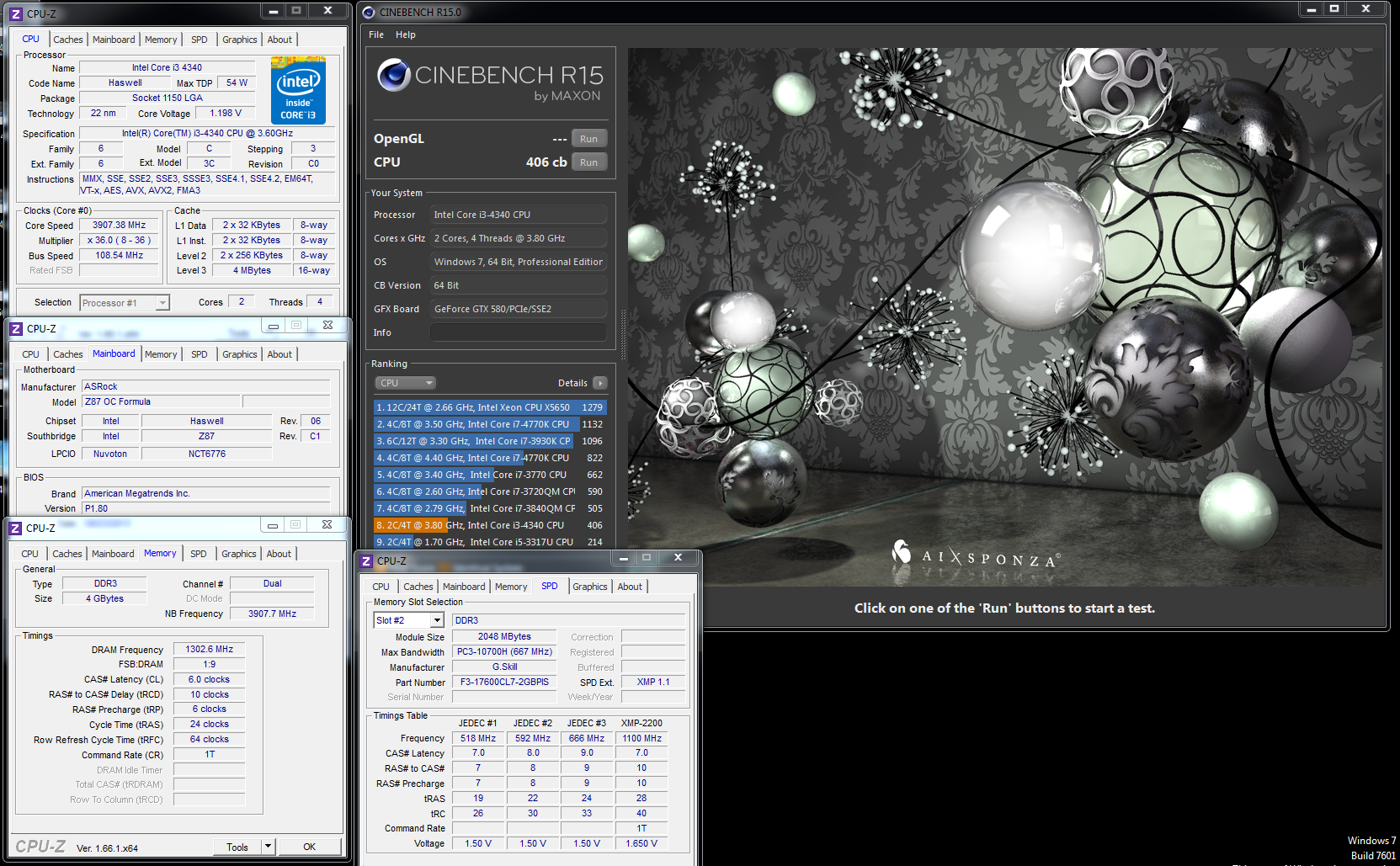This screenshot has width=1400, height=866.
Task: Select Graphics tab in the Memory CPU-Z window
Action: click(239, 554)
